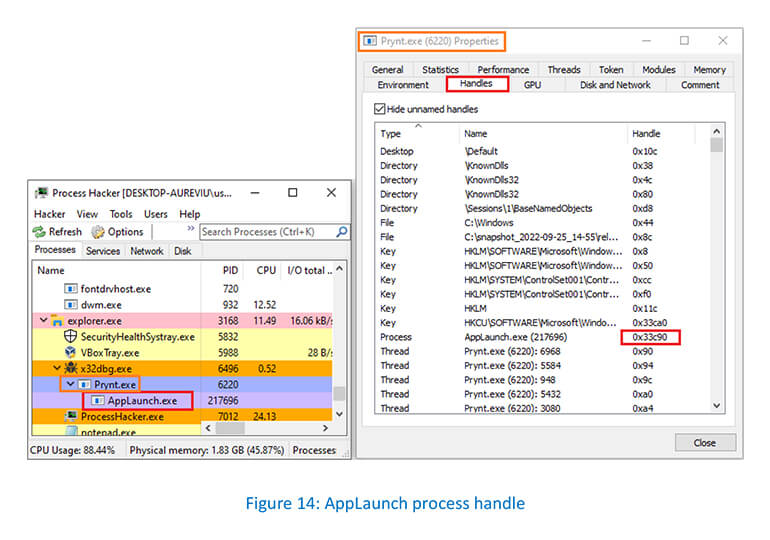770x540 pixels.
Task: Click the Close button in Properties dialog
Action: [705, 443]
